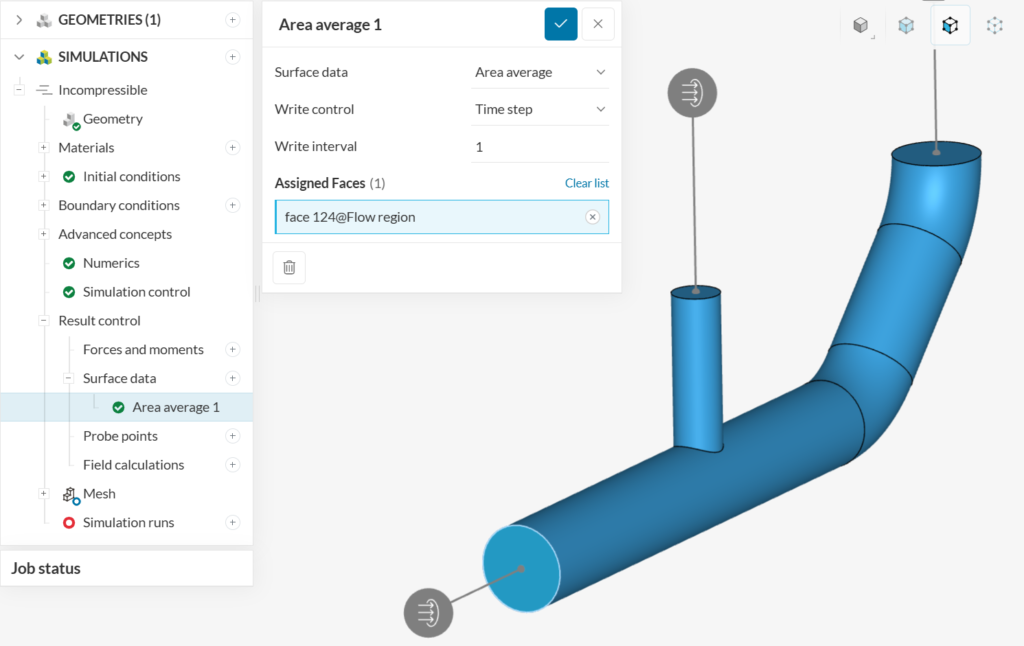Click the Clear list link
This screenshot has width=1024, height=646.
point(586,183)
